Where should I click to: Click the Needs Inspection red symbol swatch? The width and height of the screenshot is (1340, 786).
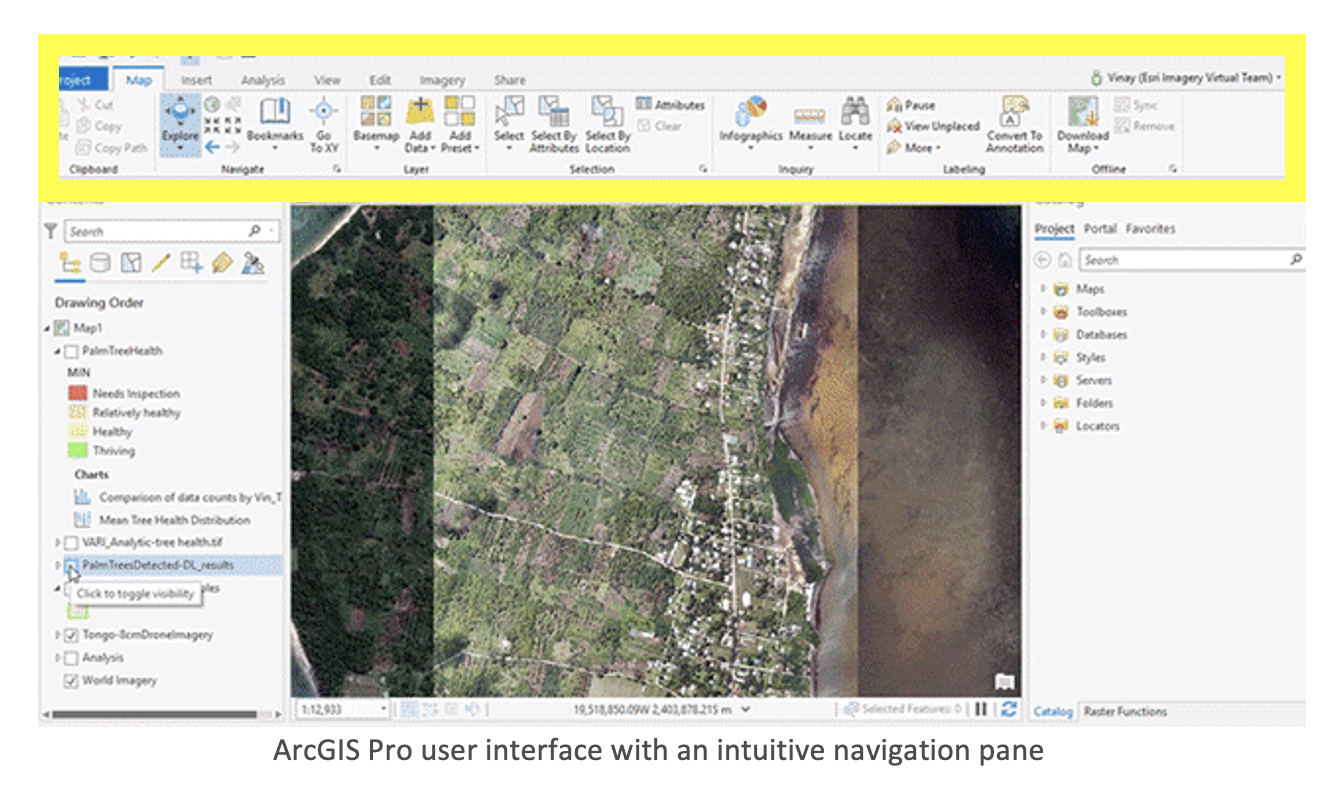(x=77, y=394)
